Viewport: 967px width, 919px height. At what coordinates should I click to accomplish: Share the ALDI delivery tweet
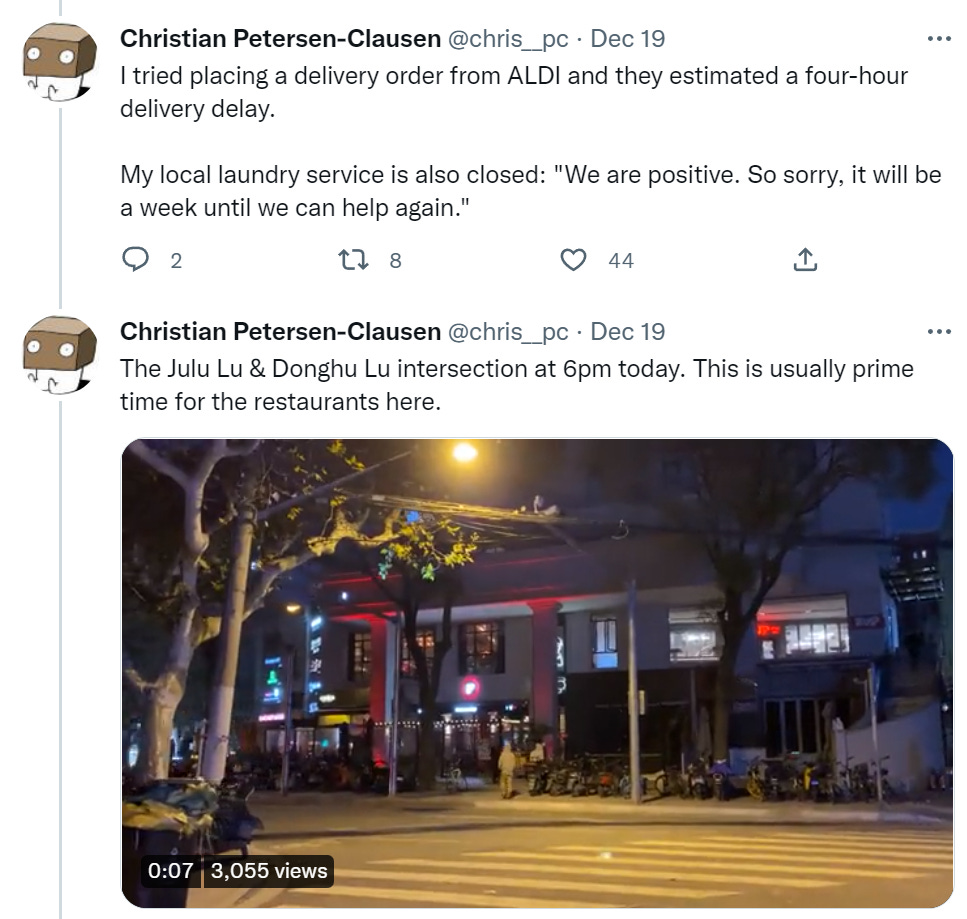805,260
